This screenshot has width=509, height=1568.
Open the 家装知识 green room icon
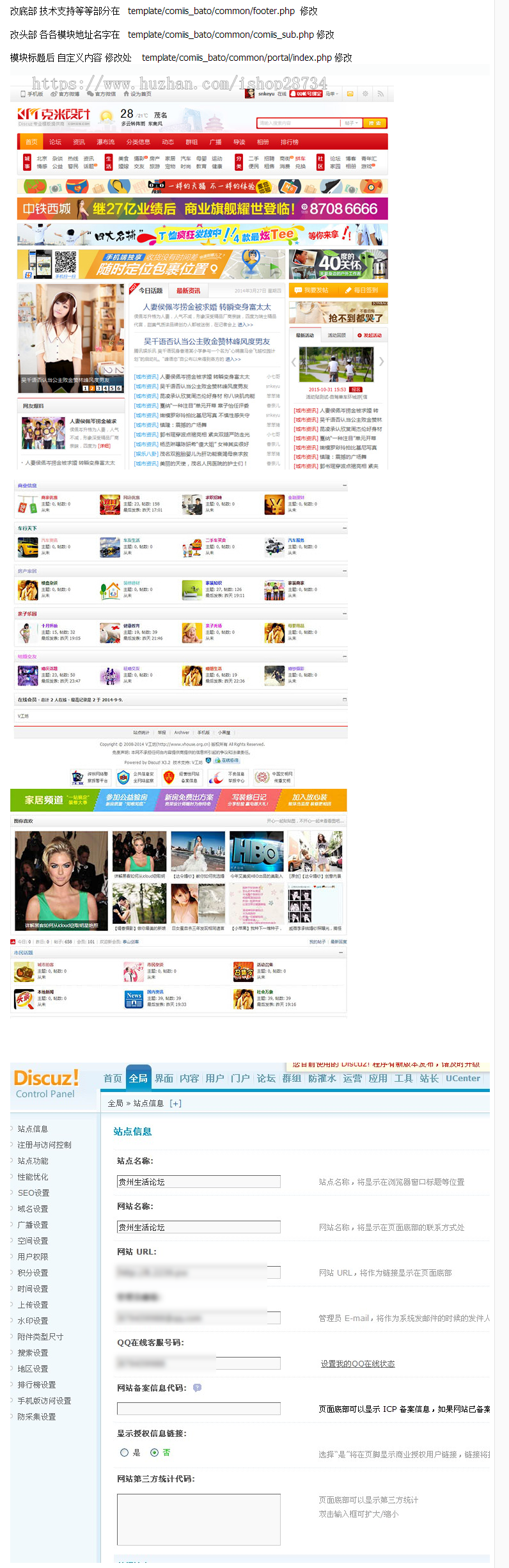click(192, 590)
